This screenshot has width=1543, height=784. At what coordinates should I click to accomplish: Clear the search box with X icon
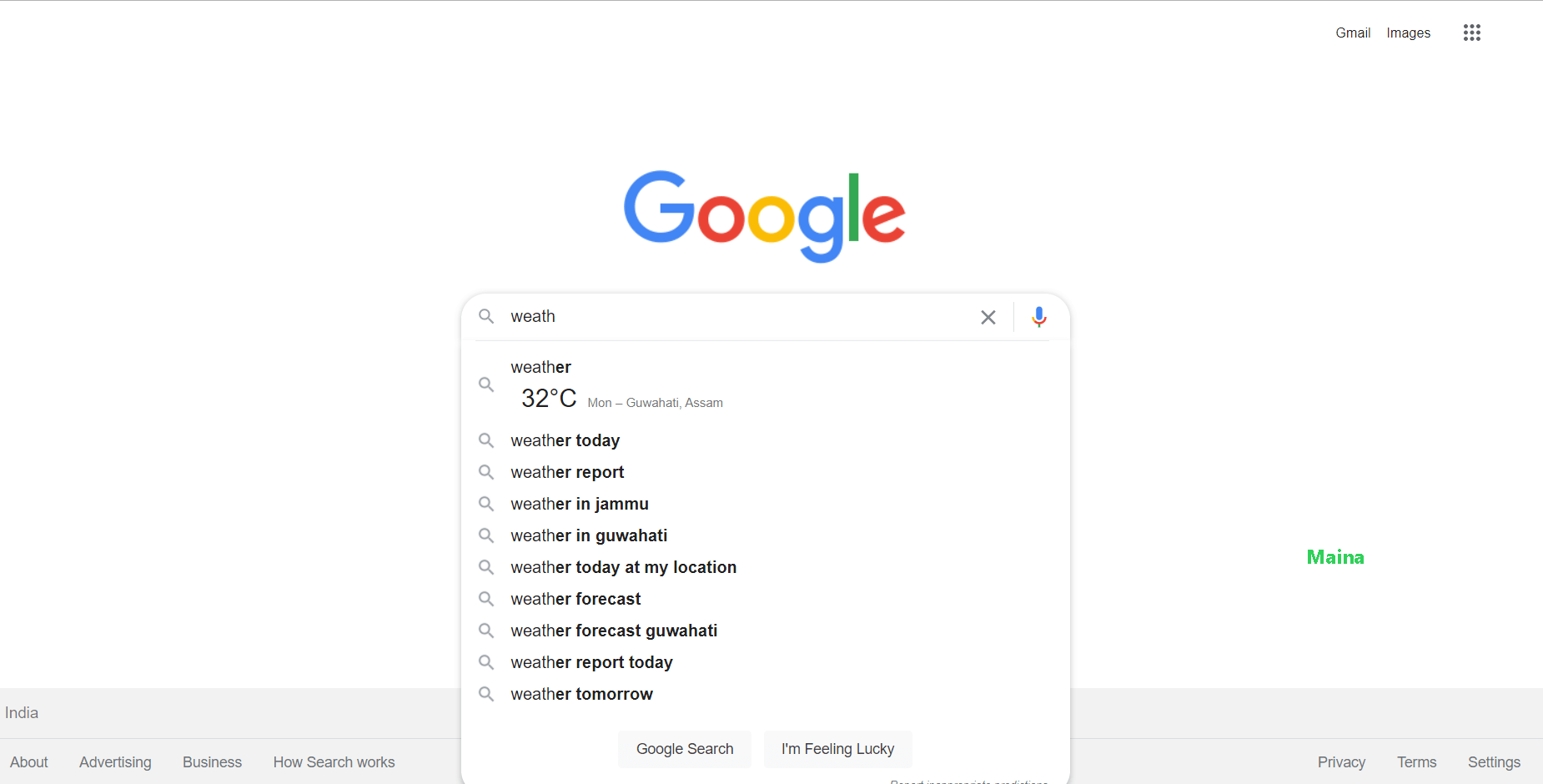988,317
